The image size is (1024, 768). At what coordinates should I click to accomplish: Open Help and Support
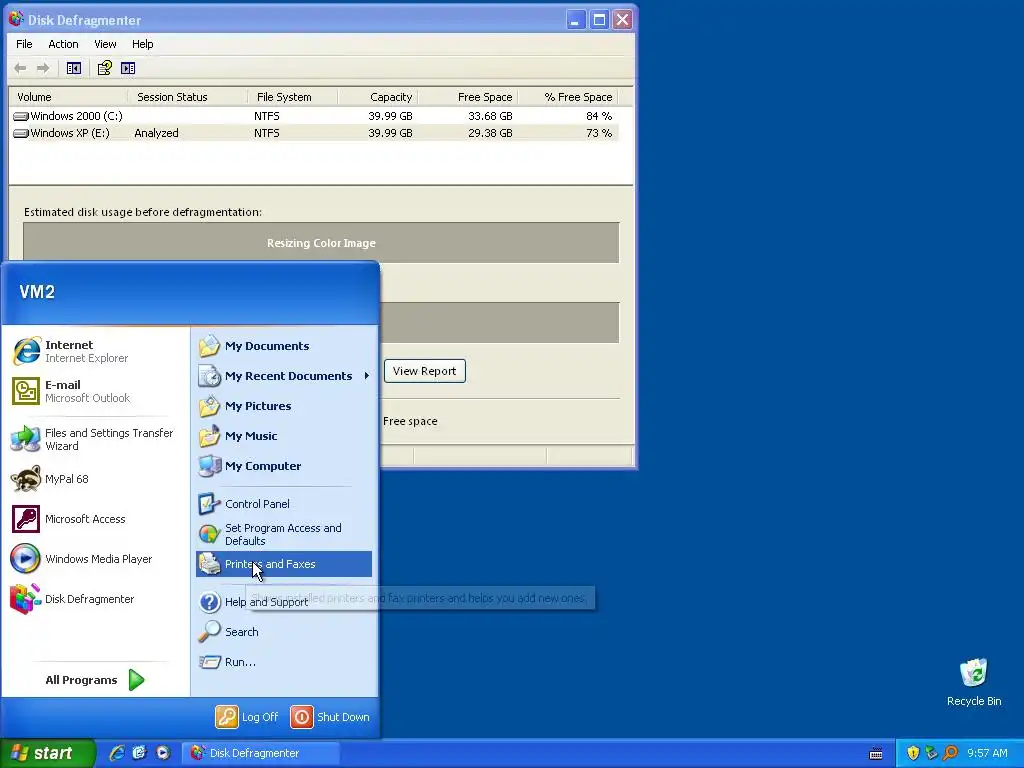pos(284,602)
